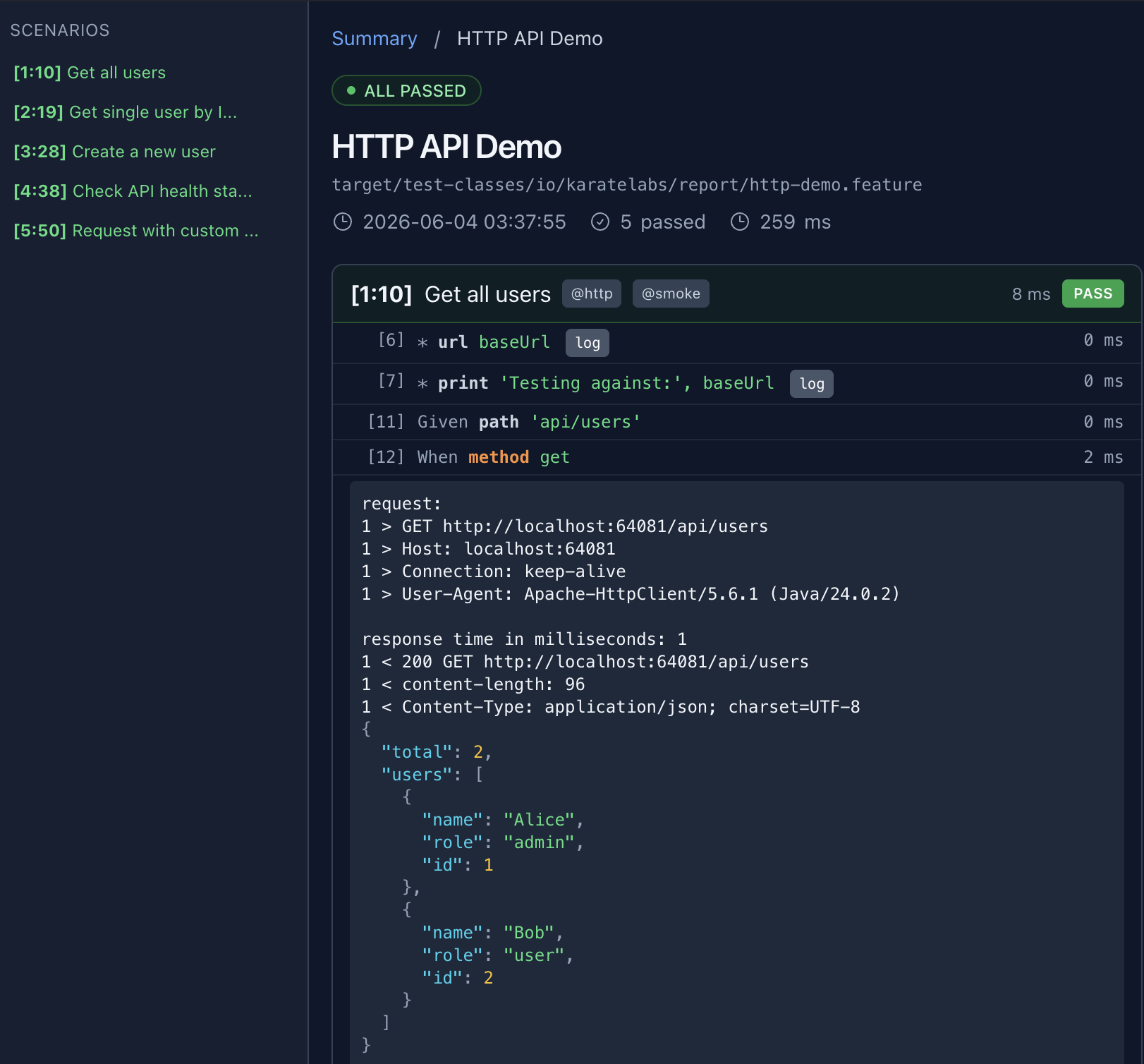The image size is (1144, 1064).
Task: Click the "name": "Bob" JSON entry
Action: (493, 933)
